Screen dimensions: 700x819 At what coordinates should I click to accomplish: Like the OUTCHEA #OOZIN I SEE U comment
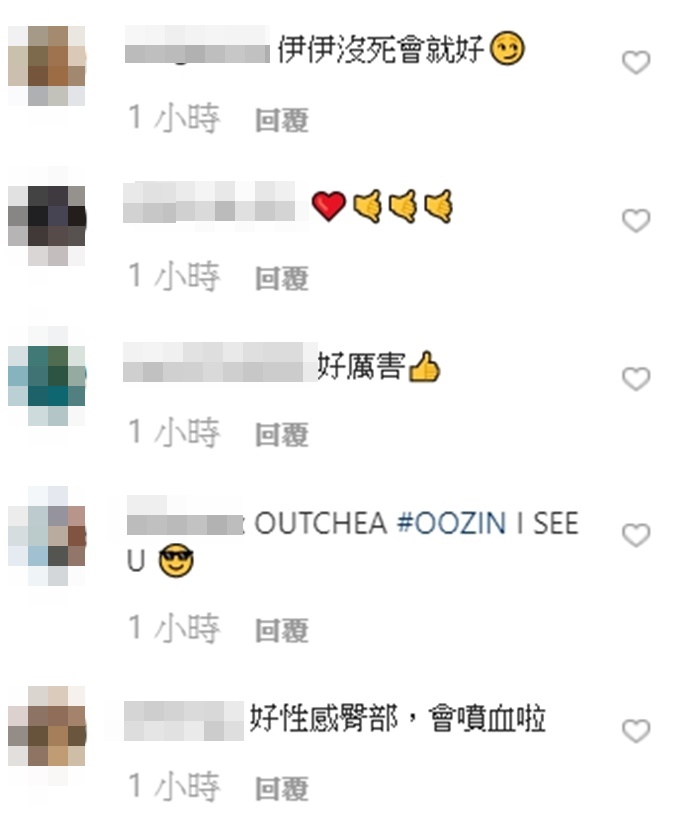point(636,535)
